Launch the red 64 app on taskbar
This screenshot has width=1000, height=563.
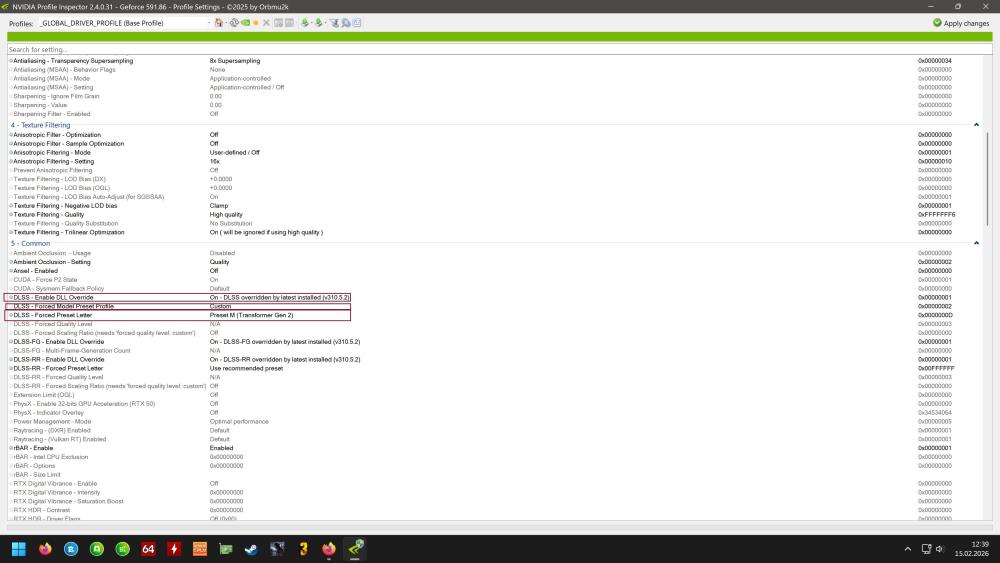[148, 548]
